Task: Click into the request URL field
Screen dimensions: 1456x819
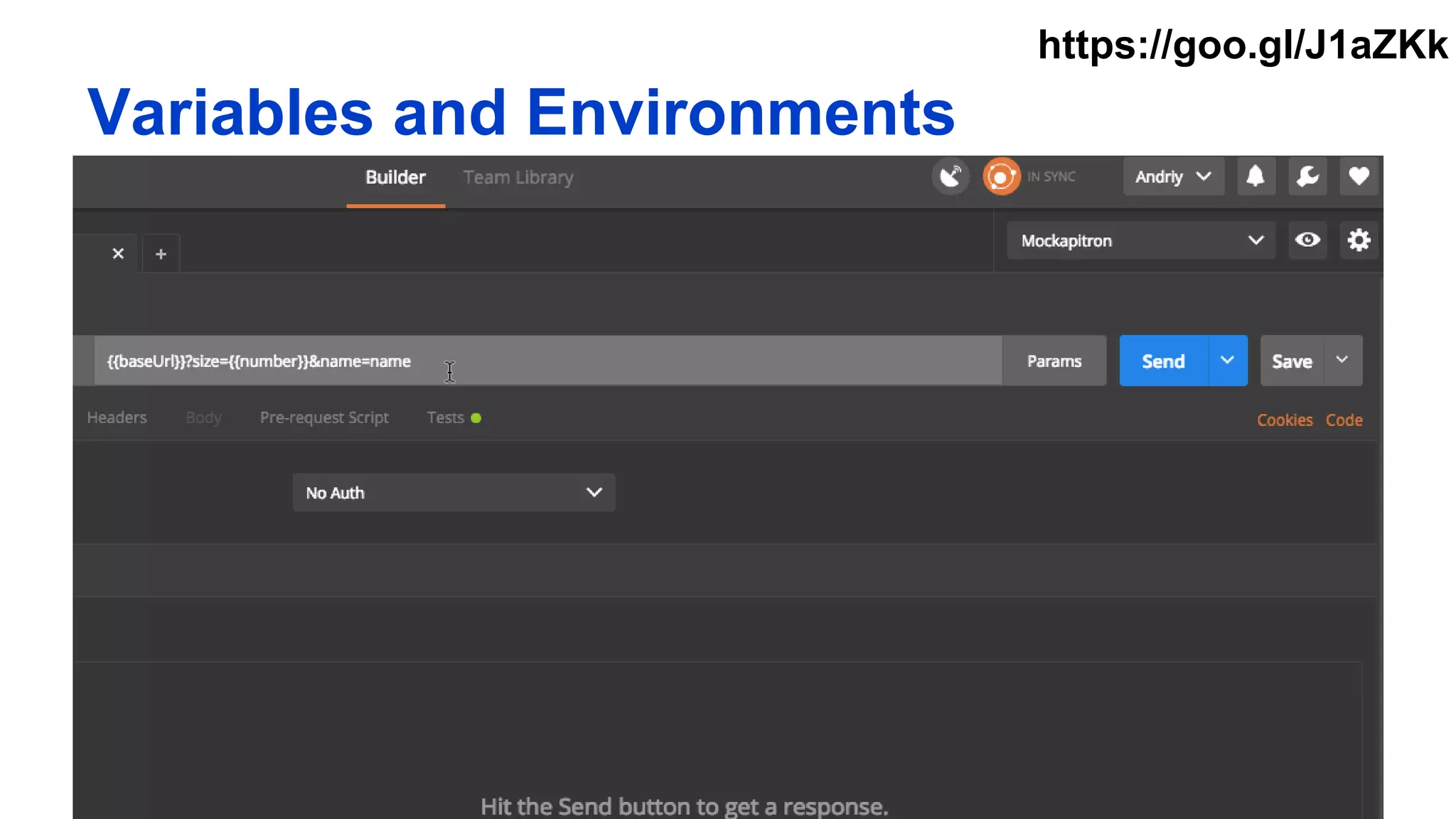Action: (x=548, y=360)
